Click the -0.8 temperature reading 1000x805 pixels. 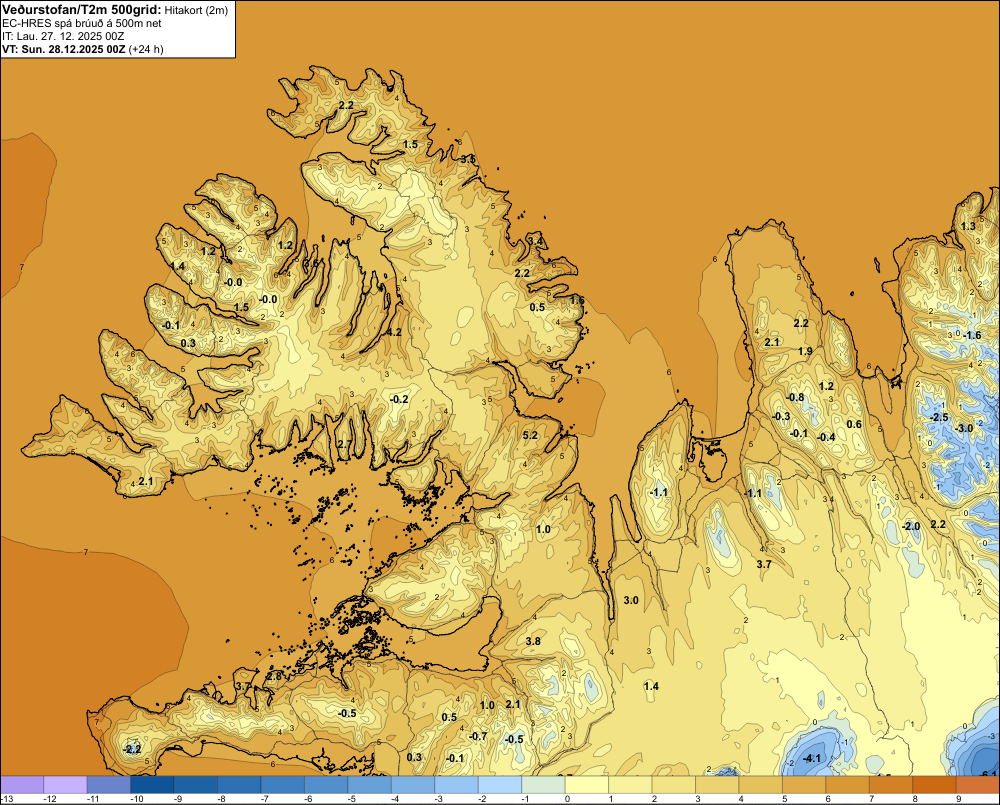pyautogui.click(x=795, y=397)
